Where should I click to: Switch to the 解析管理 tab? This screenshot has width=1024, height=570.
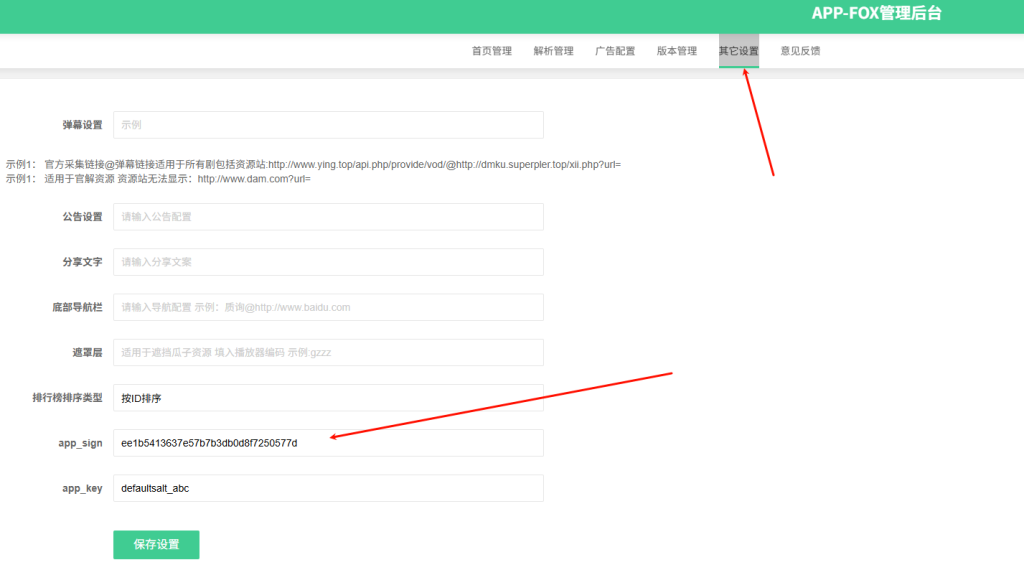click(553, 51)
